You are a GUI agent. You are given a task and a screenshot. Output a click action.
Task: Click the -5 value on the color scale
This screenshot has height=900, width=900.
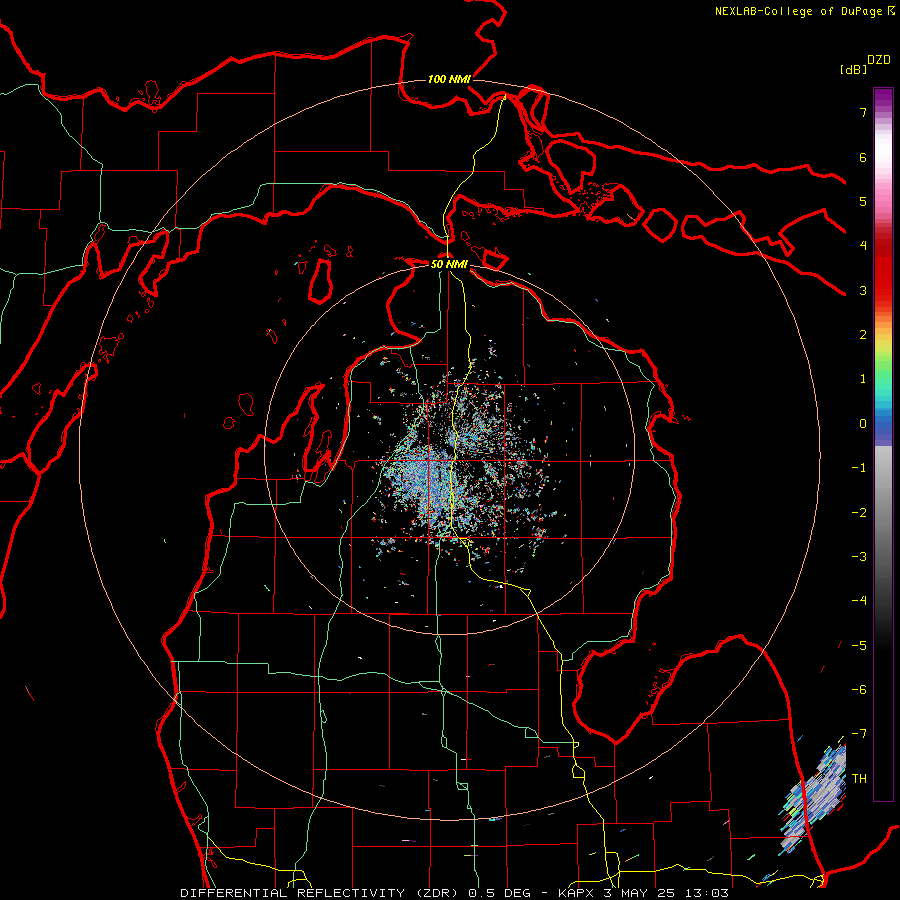pos(859,646)
